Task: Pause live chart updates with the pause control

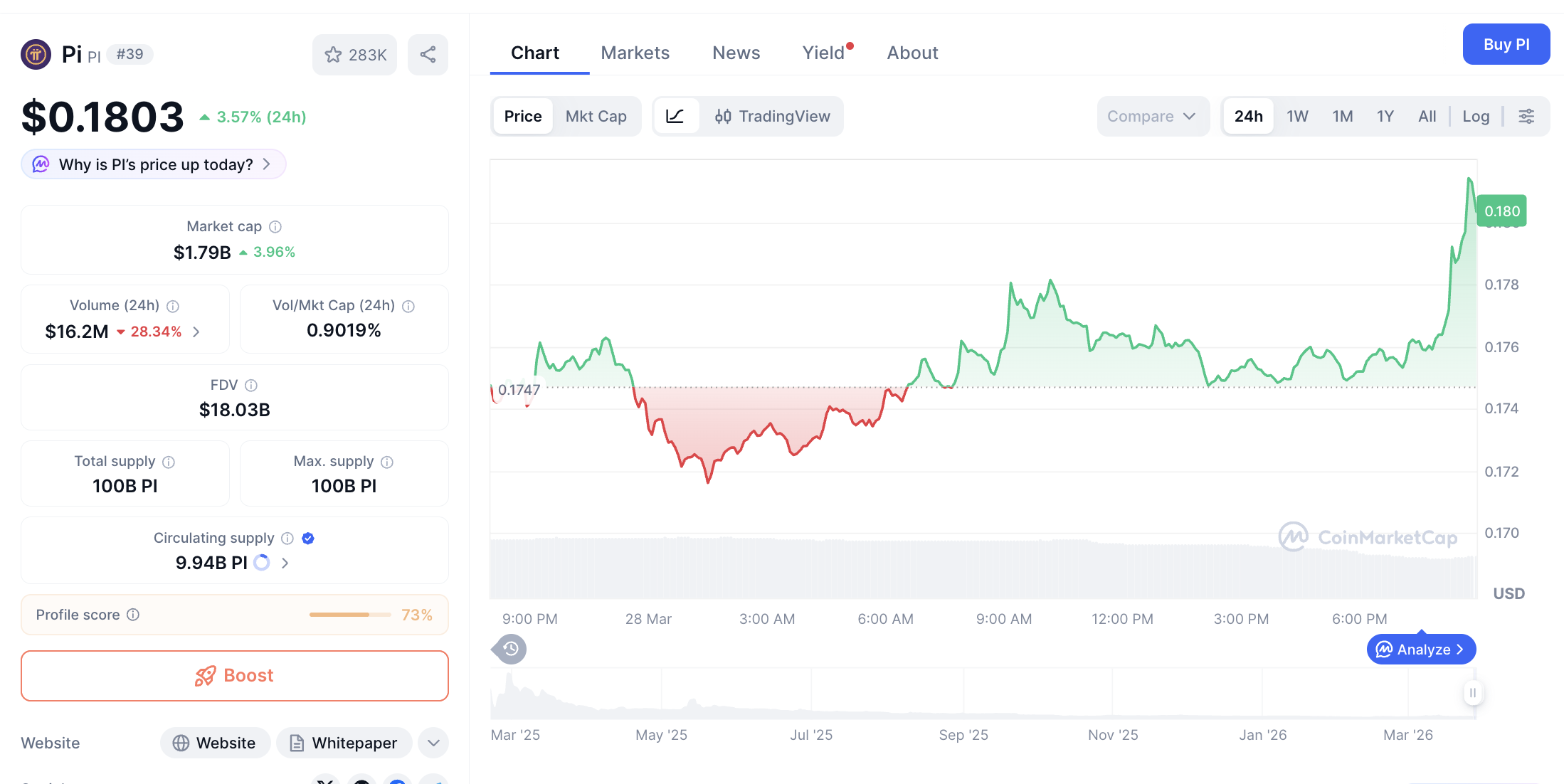Action: (x=1473, y=693)
